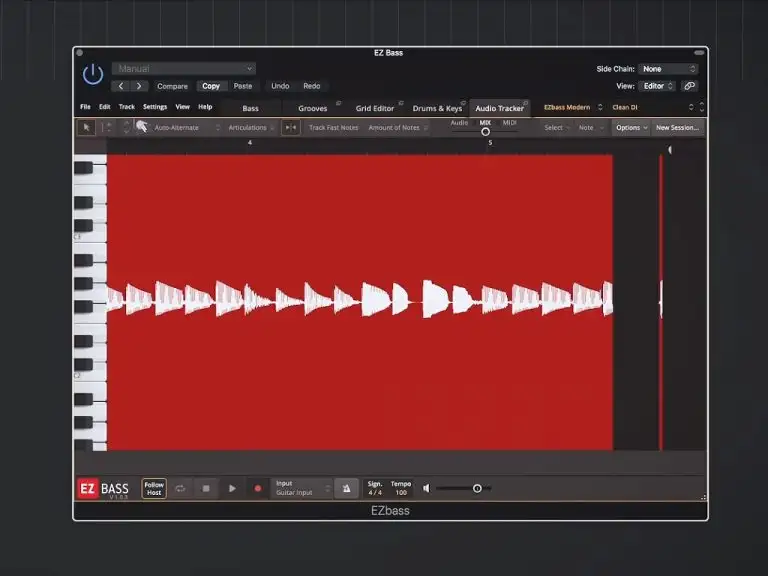This screenshot has width=768, height=576.
Task: Click the Undo button
Action: [x=280, y=86]
